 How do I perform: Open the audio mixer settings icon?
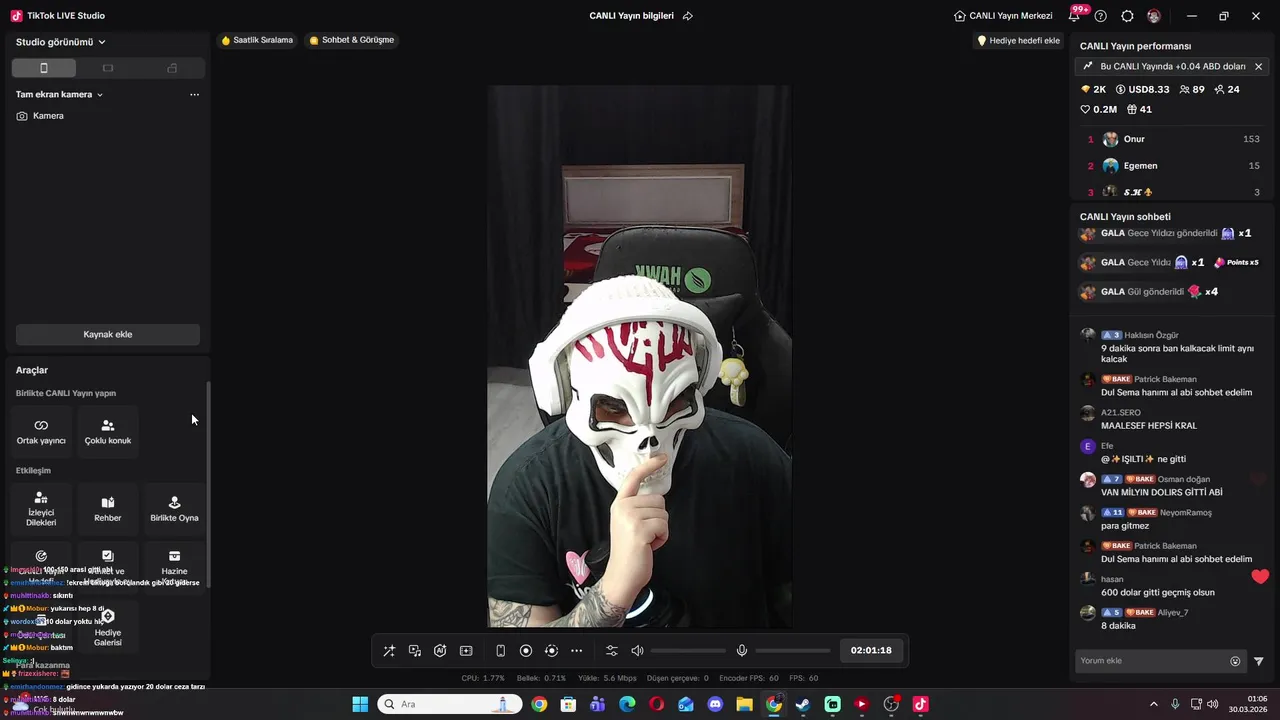click(612, 651)
